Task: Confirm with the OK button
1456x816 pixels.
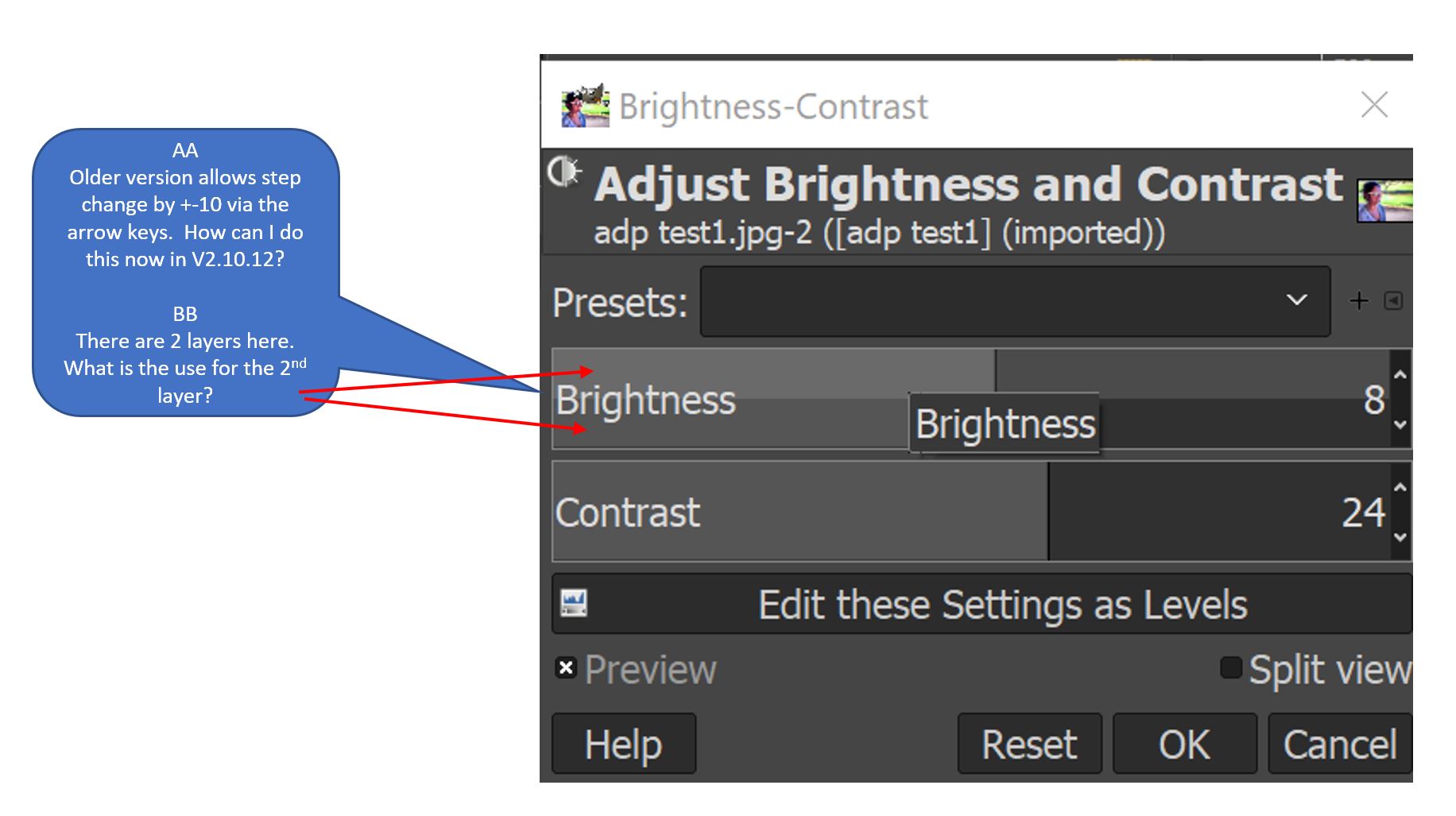Action: pyautogui.click(x=1184, y=744)
